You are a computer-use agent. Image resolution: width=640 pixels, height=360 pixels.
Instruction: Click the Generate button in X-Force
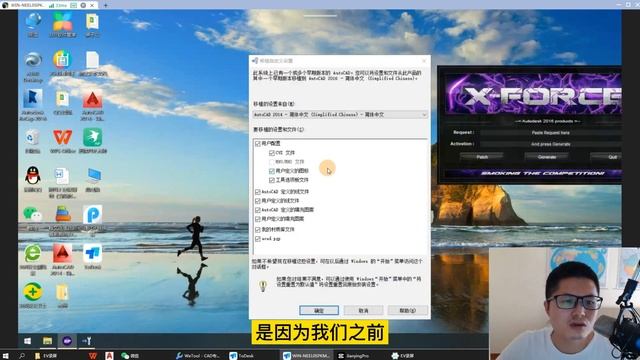coord(547,157)
